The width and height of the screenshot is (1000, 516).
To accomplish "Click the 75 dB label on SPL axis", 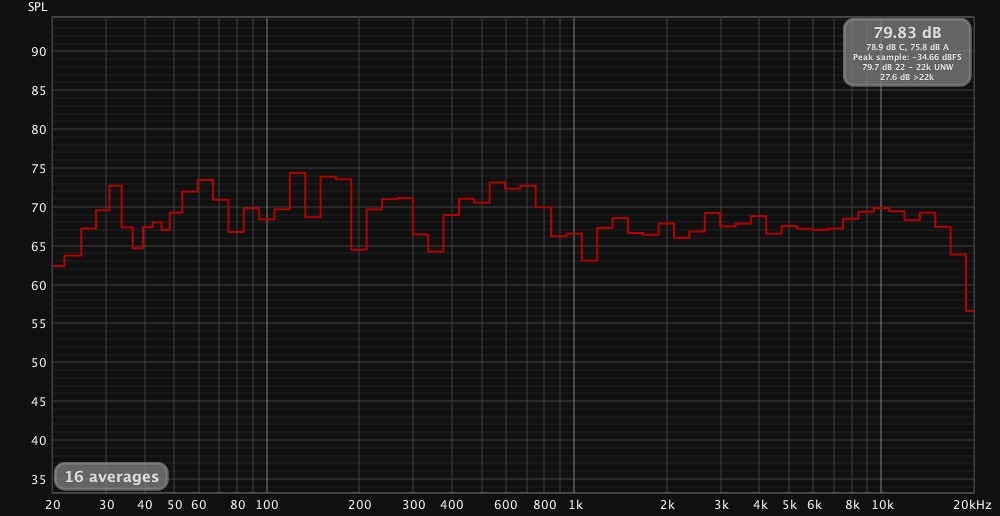I will [38, 169].
